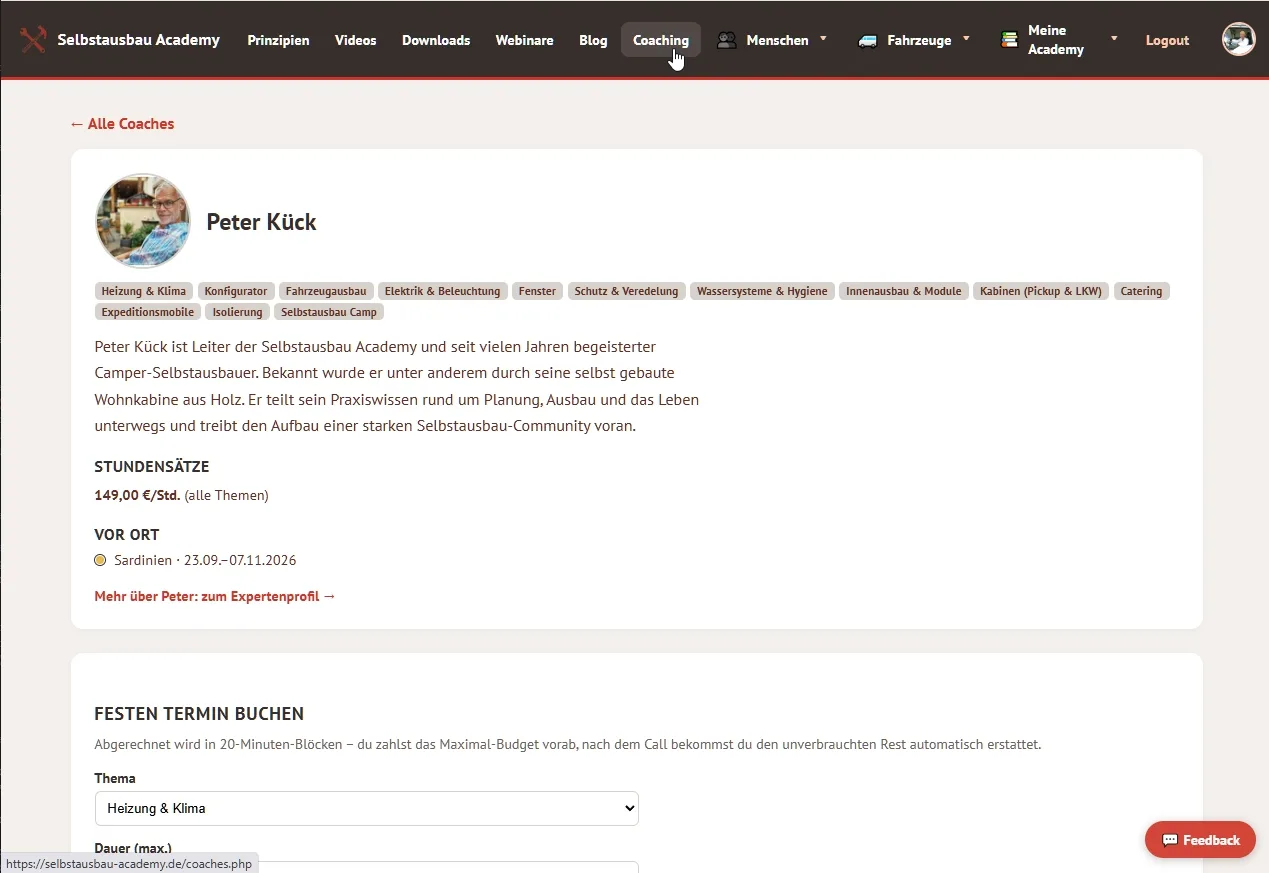
Task: Click the Fahrzeuge menu label
Action: point(919,40)
